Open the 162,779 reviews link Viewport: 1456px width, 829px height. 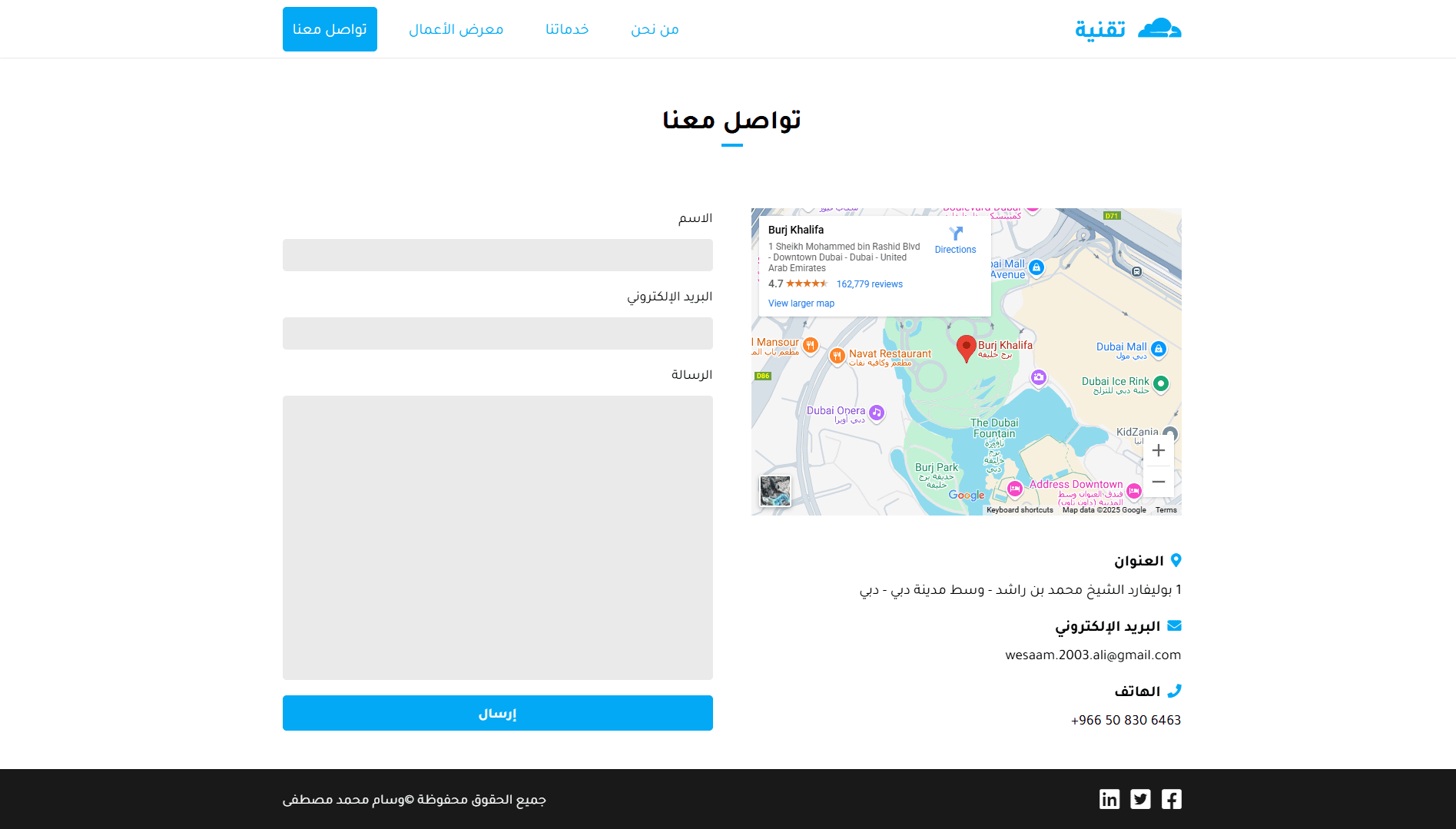pyautogui.click(x=869, y=284)
